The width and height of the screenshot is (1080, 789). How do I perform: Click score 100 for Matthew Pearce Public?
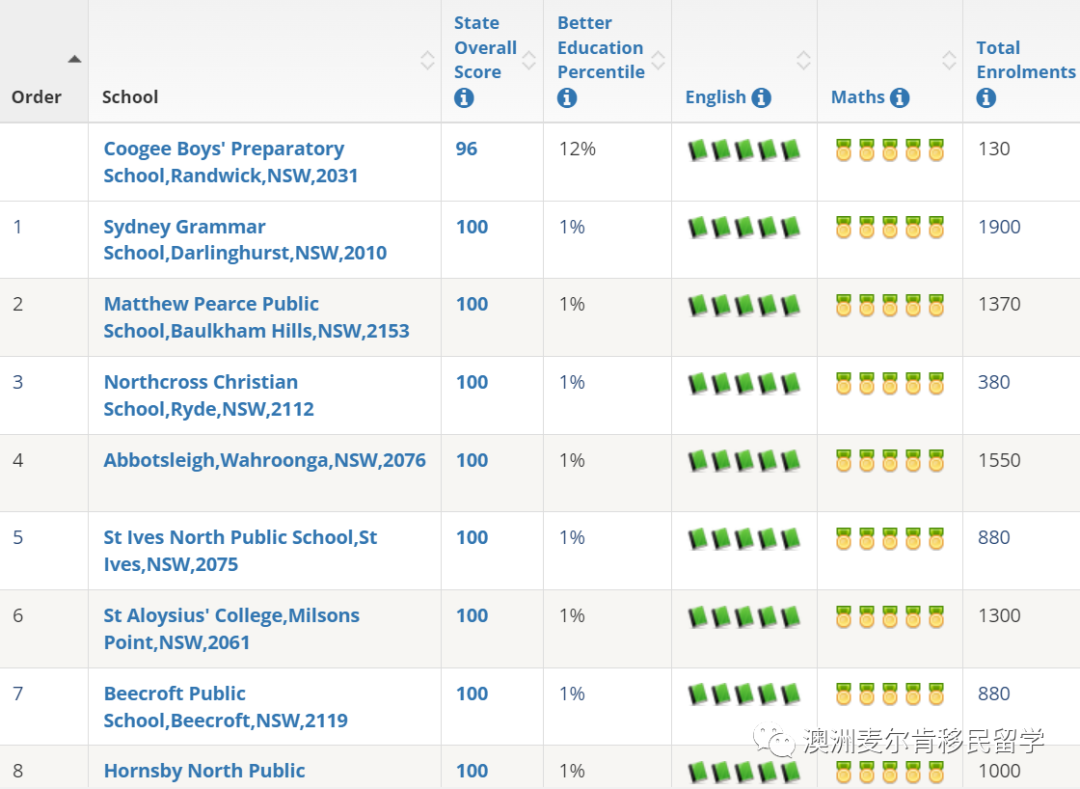(472, 304)
